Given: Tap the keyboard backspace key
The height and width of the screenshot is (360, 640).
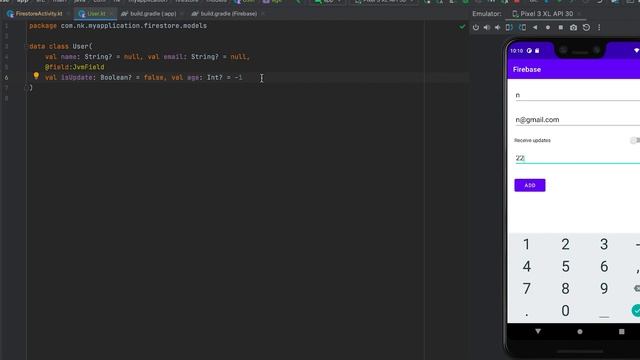Looking at the screenshot, I should pyautogui.click(x=637, y=288).
